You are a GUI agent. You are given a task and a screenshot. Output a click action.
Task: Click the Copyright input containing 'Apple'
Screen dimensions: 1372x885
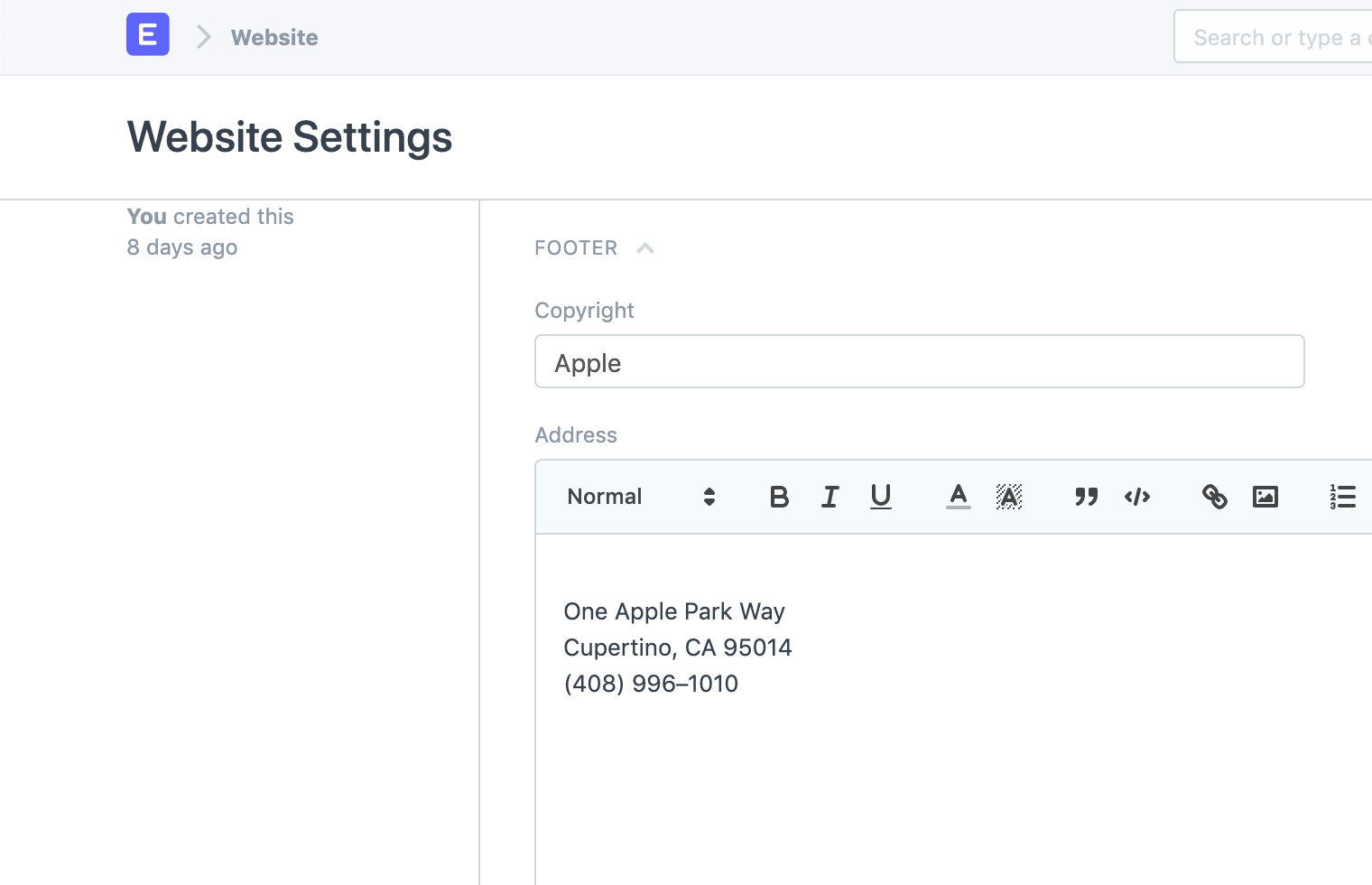[x=919, y=361]
